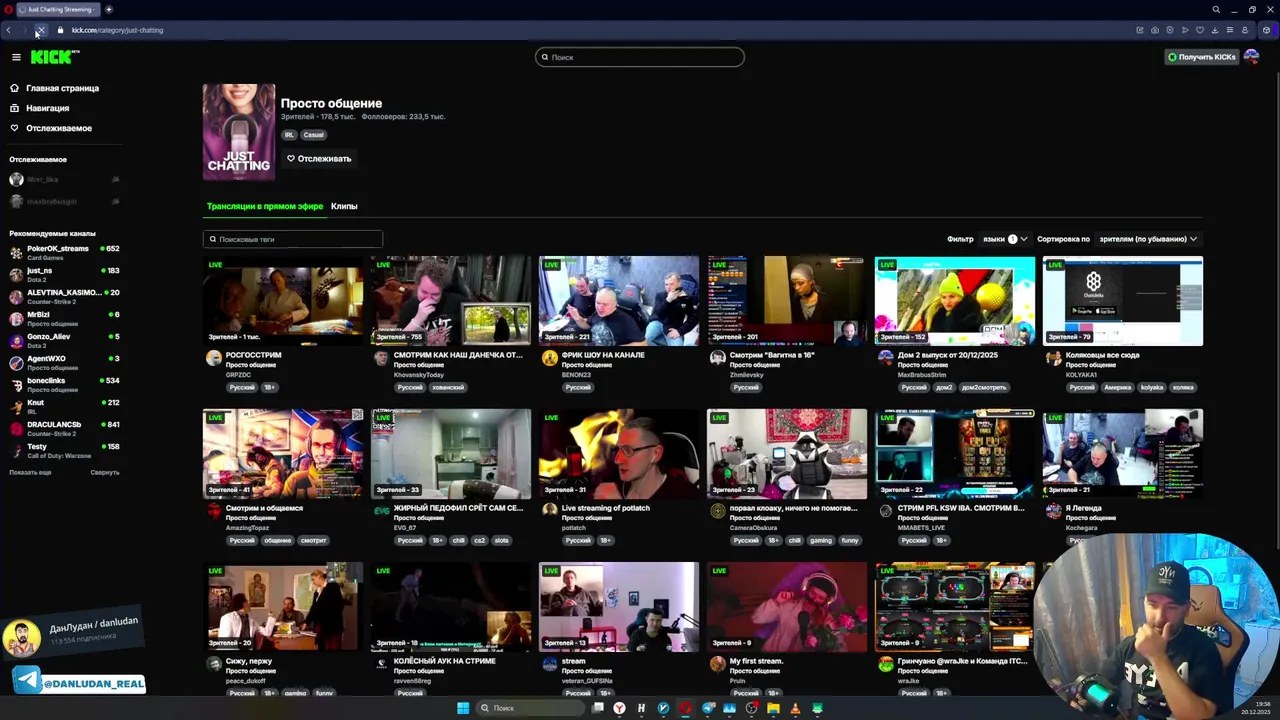Open РОСГОССТРИМ stream thumbnail
Viewport: 1280px width, 720px height.
coord(283,301)
